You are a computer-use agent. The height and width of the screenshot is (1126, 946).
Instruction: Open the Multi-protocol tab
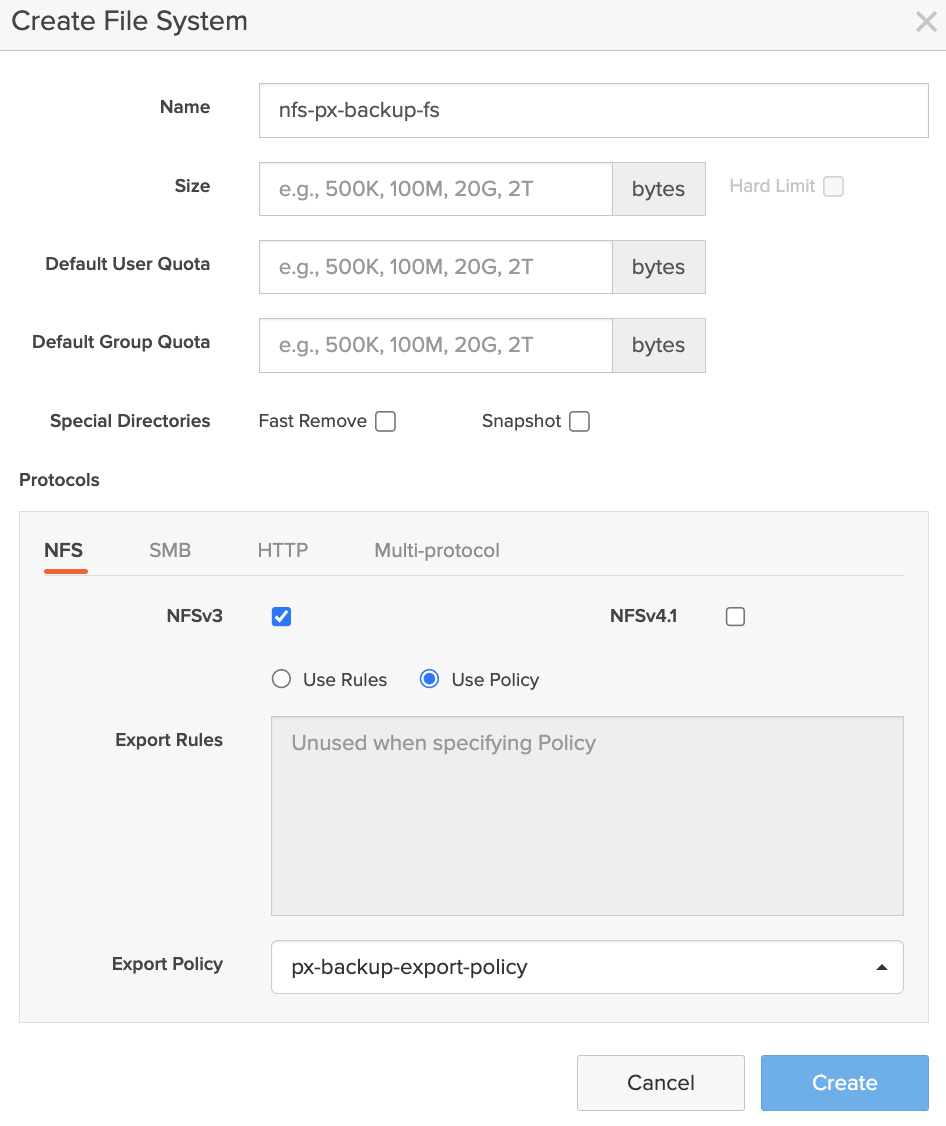(x=437, y=550)
